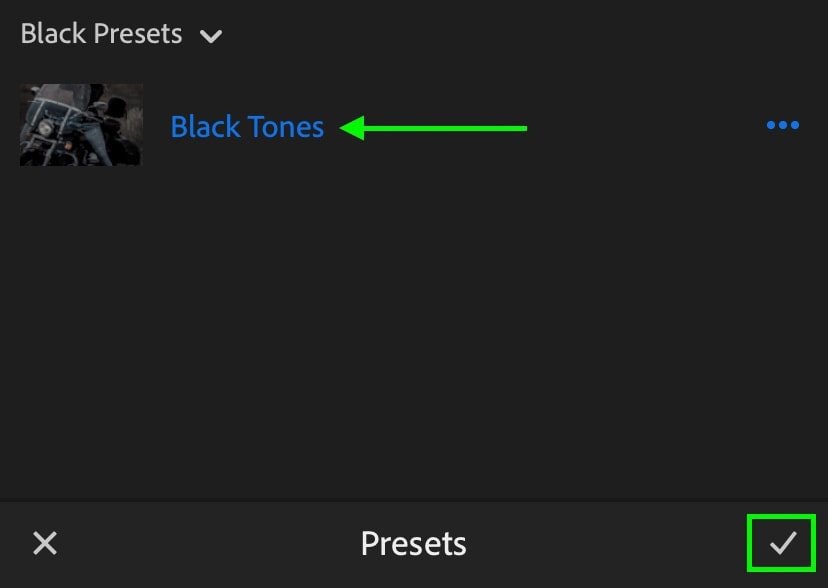Image resolution: width=828 pixels, height=588 pixels.
Task: Close presets with the bottom-left cross
Action: pos(45,543)
